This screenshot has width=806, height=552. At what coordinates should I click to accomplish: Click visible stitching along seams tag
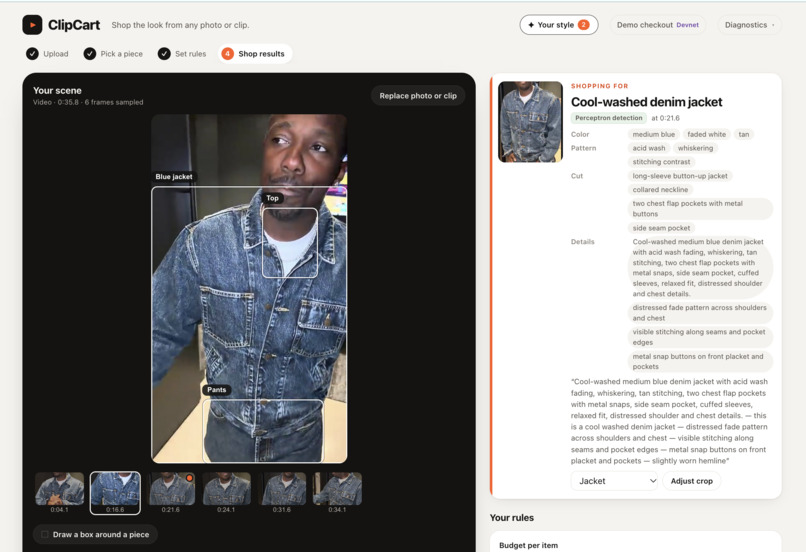pyautogui.click(x=700, y=337)
